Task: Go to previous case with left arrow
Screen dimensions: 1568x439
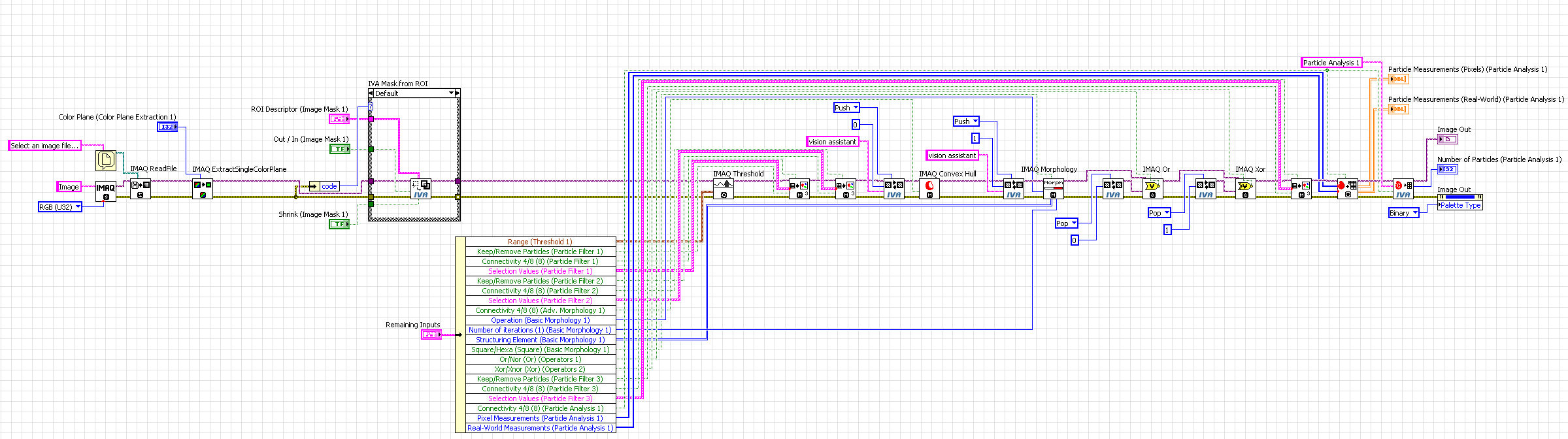Action: [371, 93]
